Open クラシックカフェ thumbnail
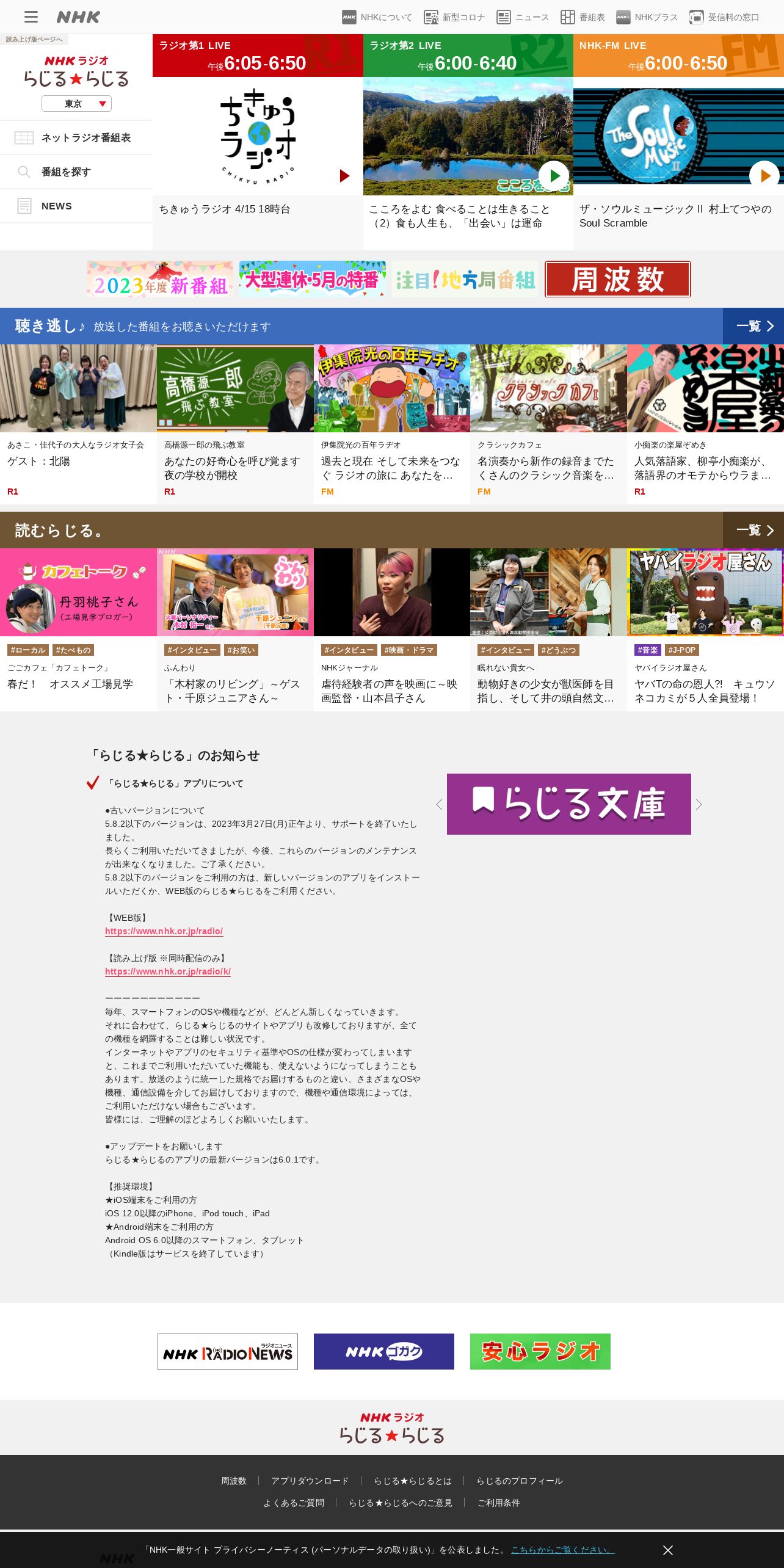Image resolution: width=784 pixels, height=1568 pixels. (548, 388)
